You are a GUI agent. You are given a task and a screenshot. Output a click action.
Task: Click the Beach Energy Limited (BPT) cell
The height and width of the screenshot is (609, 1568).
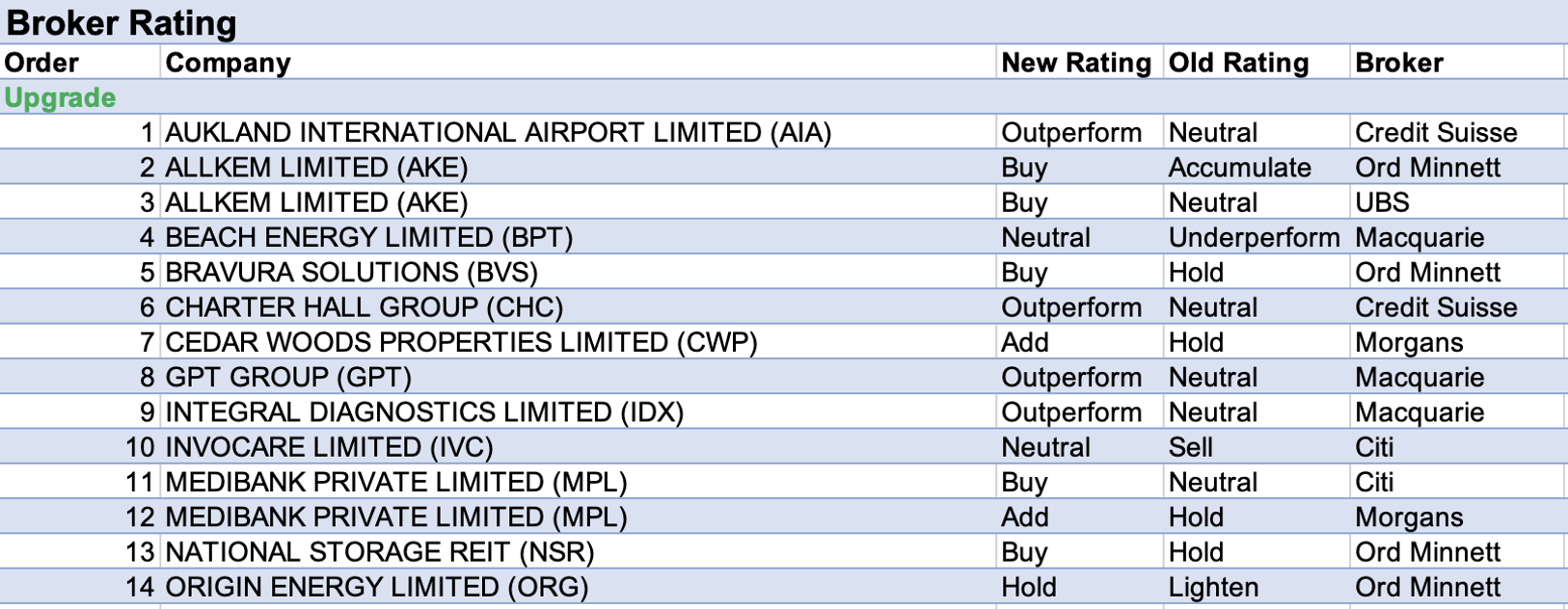pyautogui.click(x=368, y=237)
